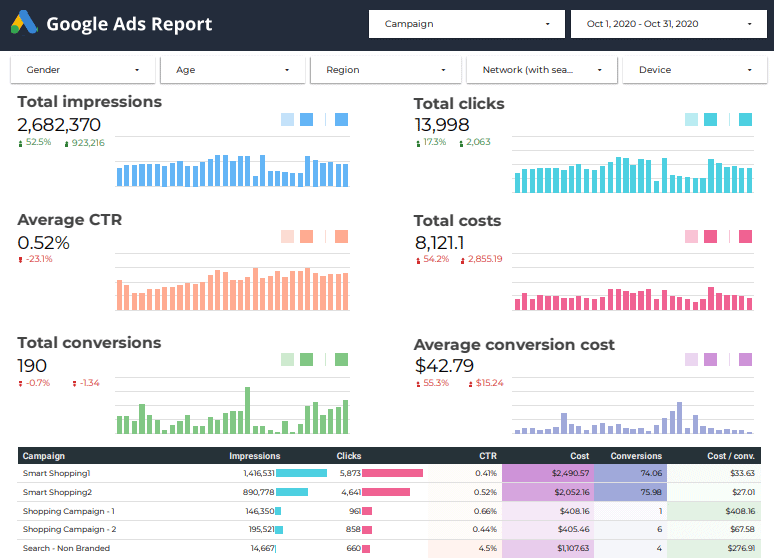Sort table by Clicks column header
The image size is (774, 560).
pos(348,456)
